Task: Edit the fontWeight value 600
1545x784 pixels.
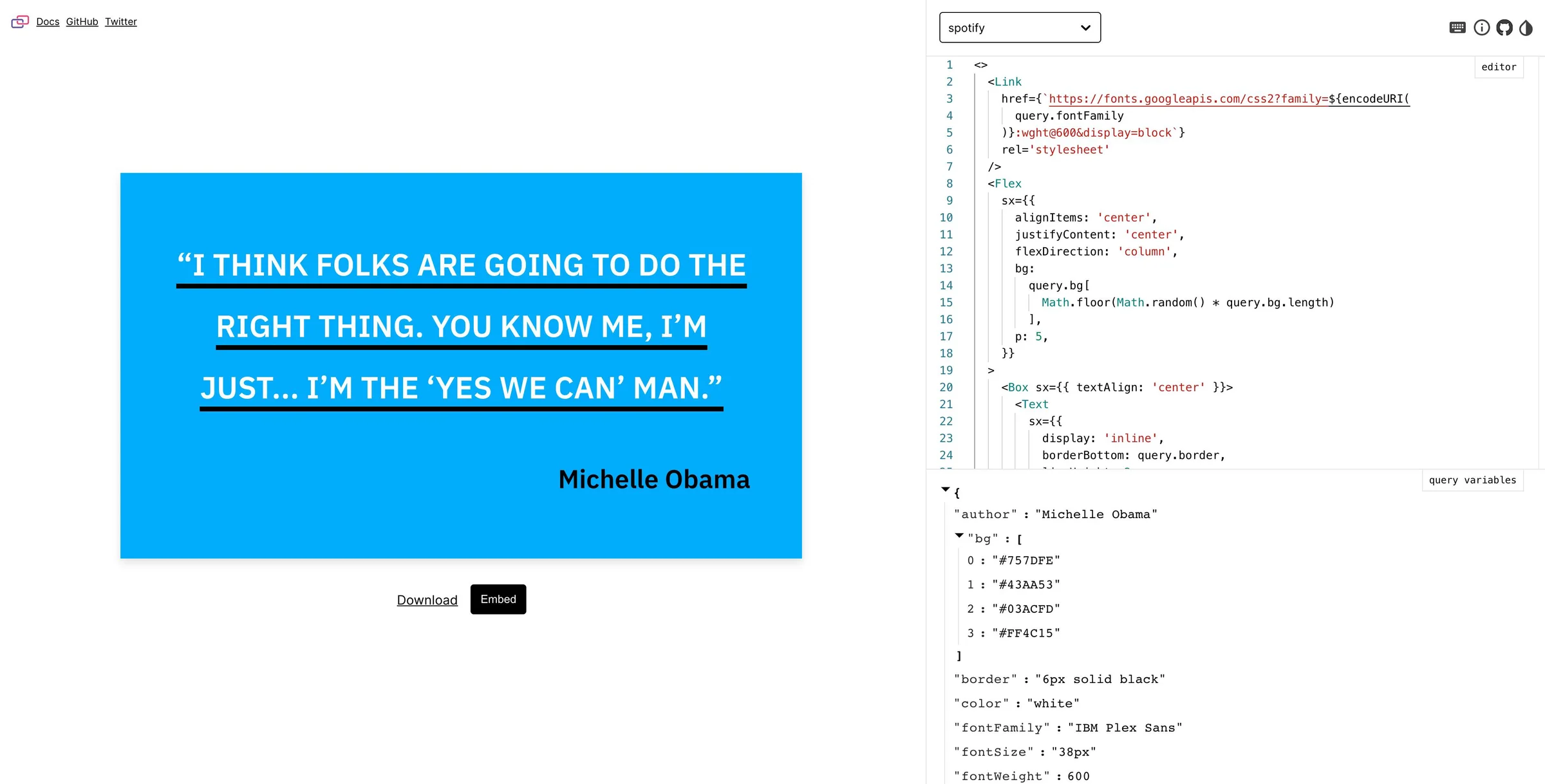Action: (1078, 776)
